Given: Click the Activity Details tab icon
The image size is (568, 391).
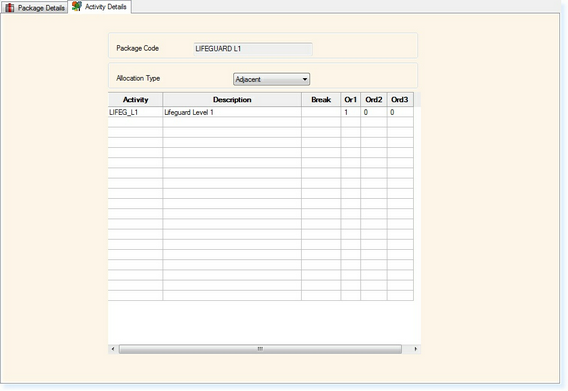Looking at the screenshot, I should coord(77,6).
